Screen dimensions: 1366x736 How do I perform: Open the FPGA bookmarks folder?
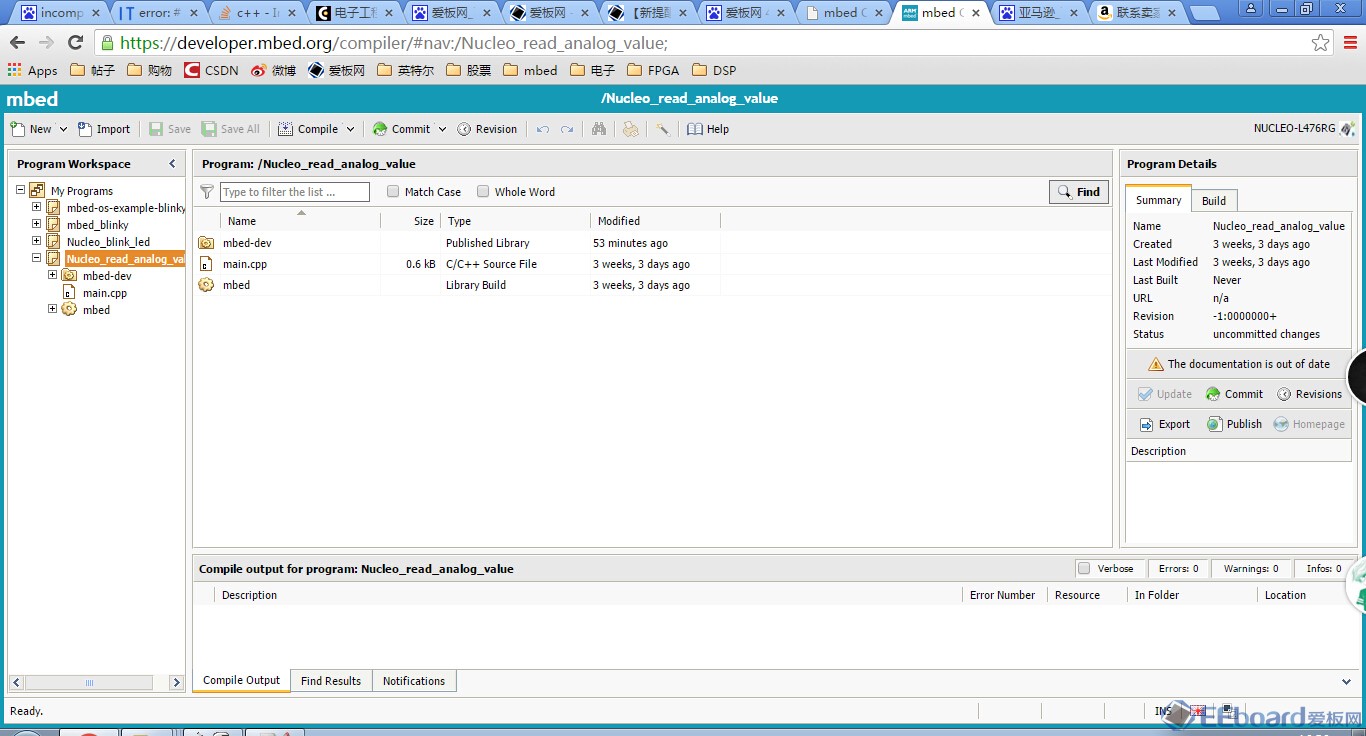click(653, 71)
